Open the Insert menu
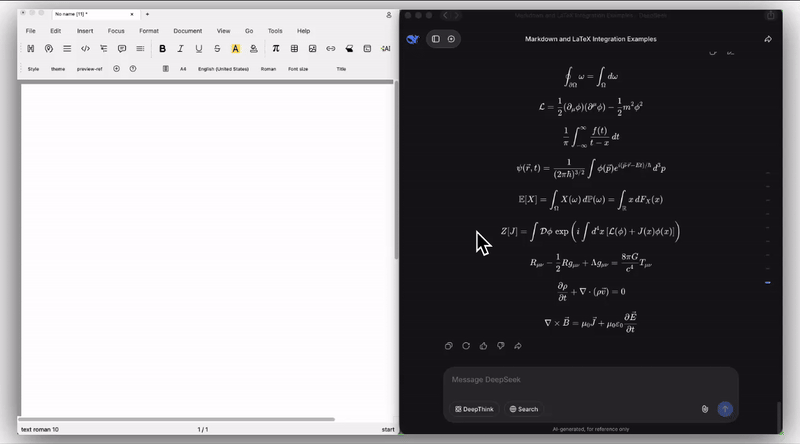The height and width of the screenshot is (444, 800). click(x=85, y=31)
